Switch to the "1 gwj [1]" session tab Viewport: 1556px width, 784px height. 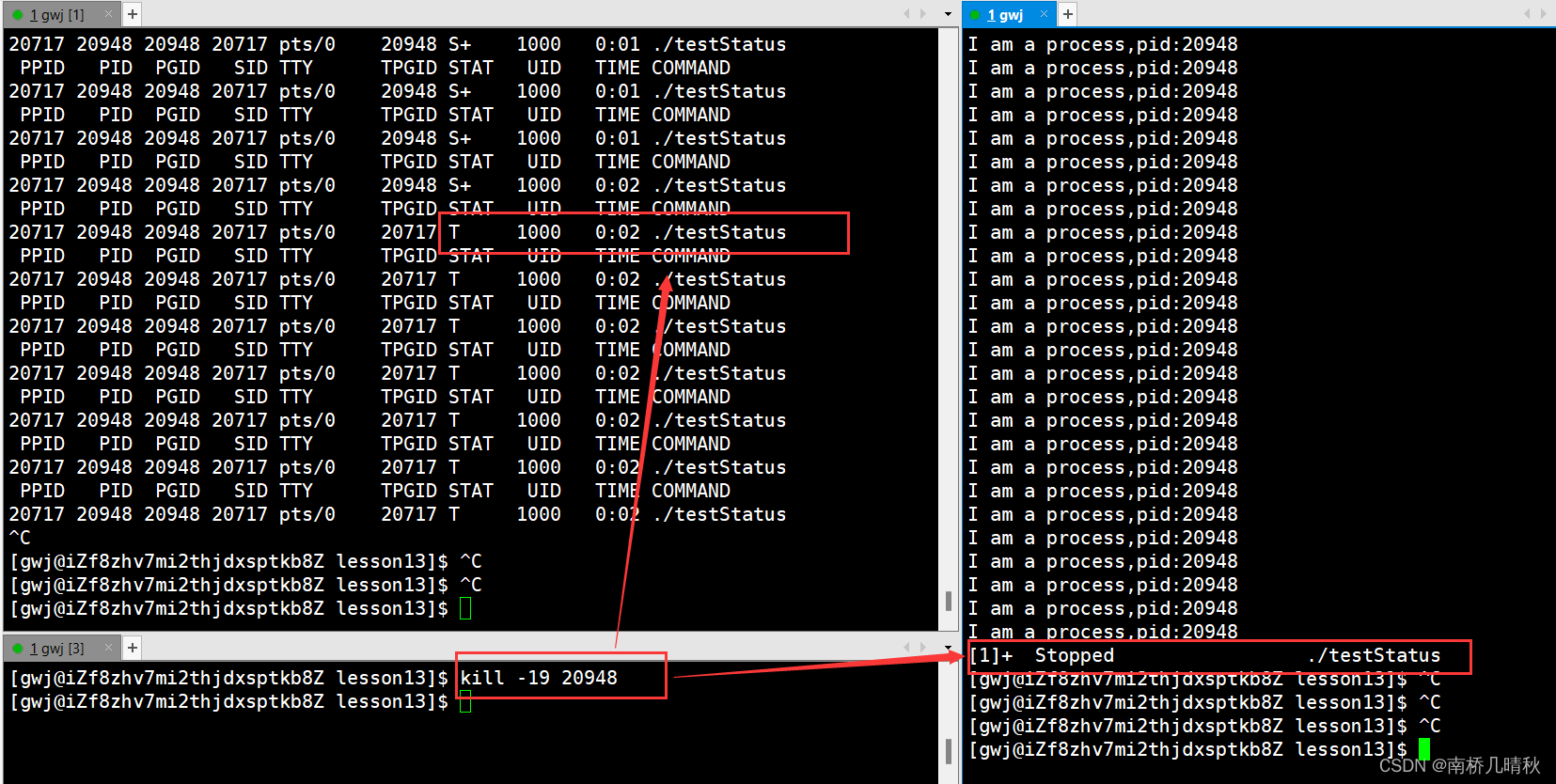[56, 14]
